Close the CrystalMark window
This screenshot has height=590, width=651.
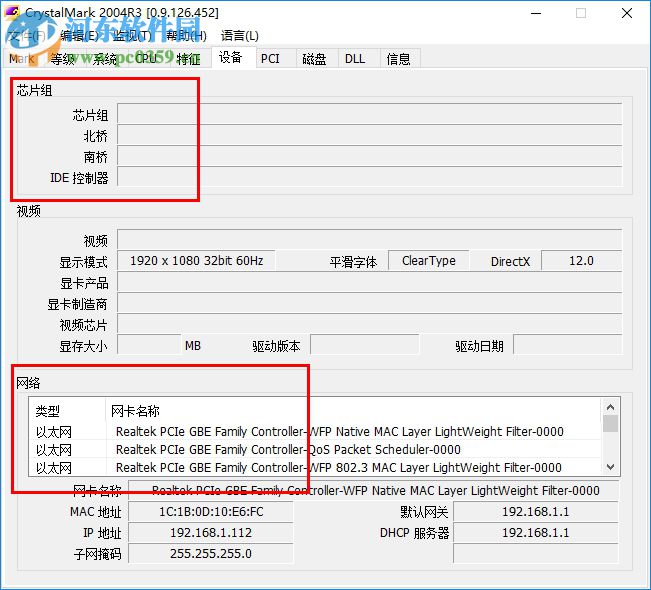click(x=627, y=13)
